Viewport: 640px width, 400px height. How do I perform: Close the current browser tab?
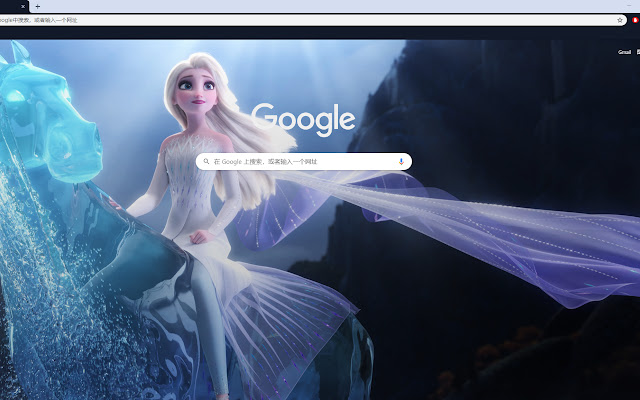pyautogui.click(x=23, y=7)
